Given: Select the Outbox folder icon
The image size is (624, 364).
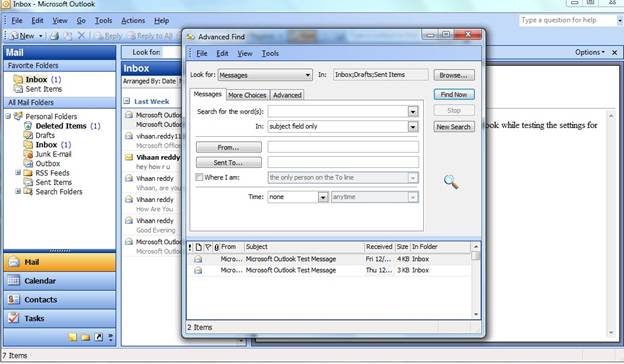Looking at the screenshot, I should (28, 164).
